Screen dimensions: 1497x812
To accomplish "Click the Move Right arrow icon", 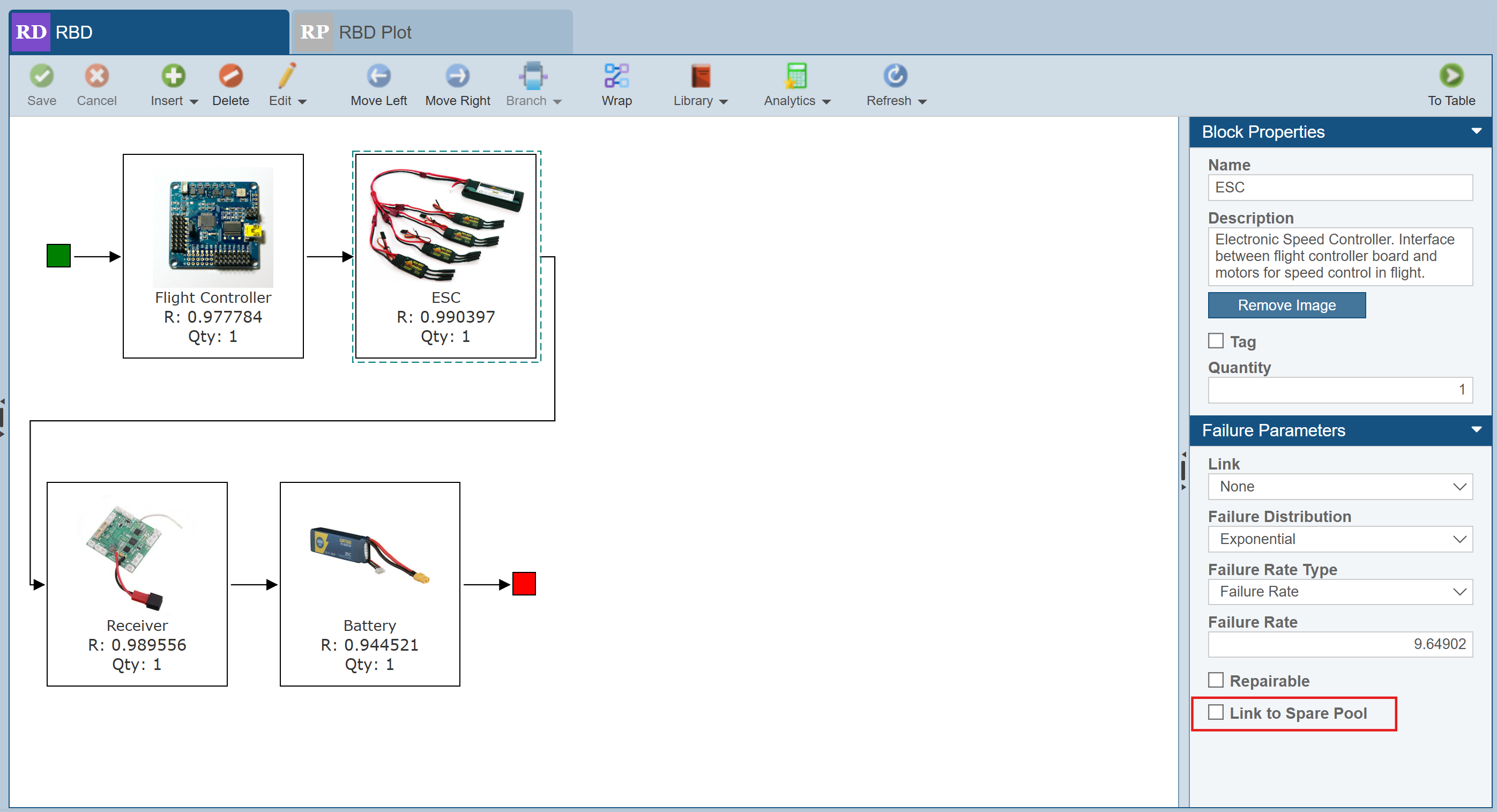I will pyautogui.click(x=457, y=76).
